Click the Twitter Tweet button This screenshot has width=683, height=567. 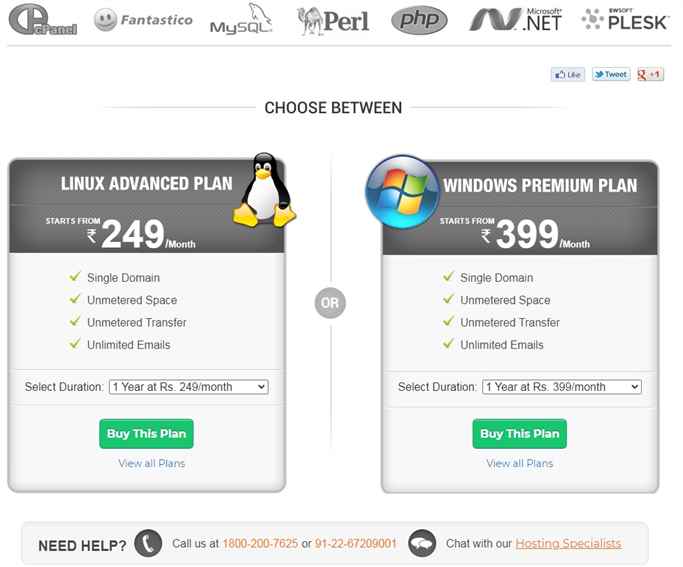coord(611,74)
